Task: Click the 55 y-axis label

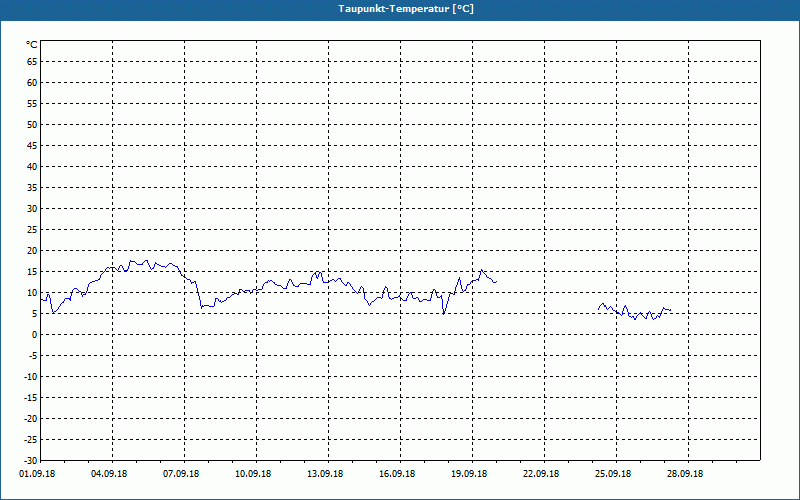Action: (32, 104)
